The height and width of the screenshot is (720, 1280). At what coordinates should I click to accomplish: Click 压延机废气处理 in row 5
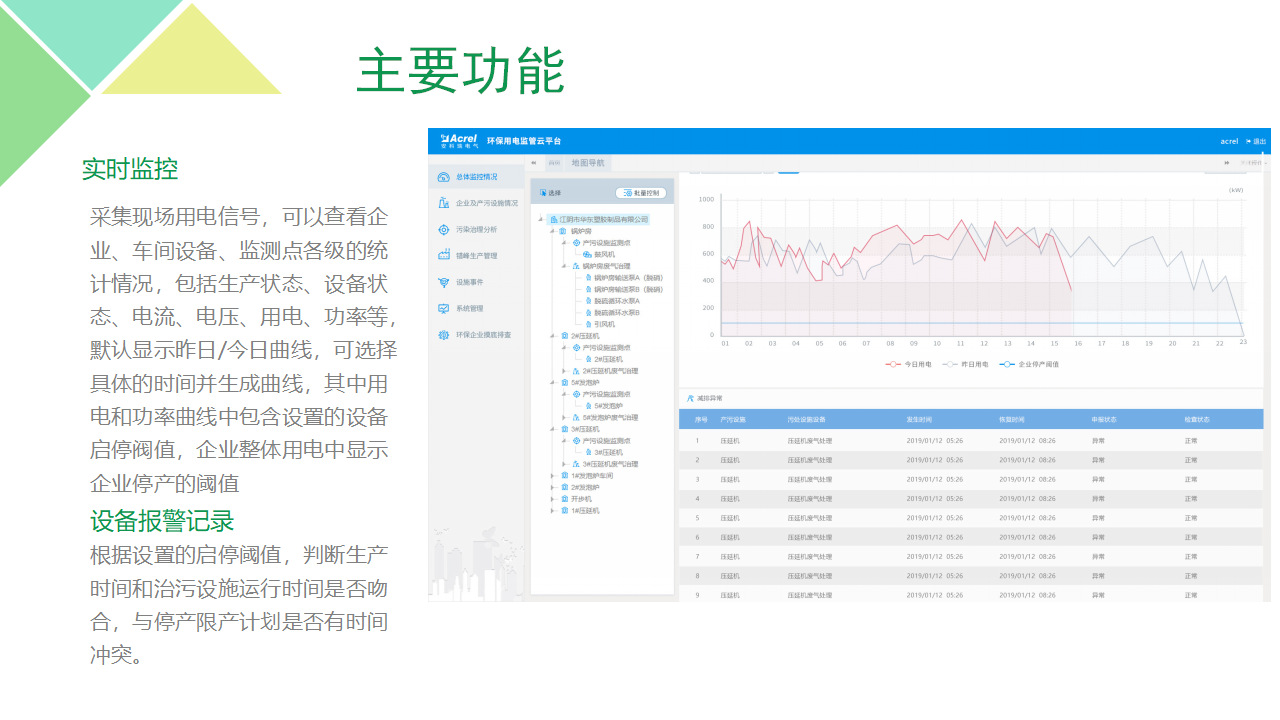coord(810,518)
